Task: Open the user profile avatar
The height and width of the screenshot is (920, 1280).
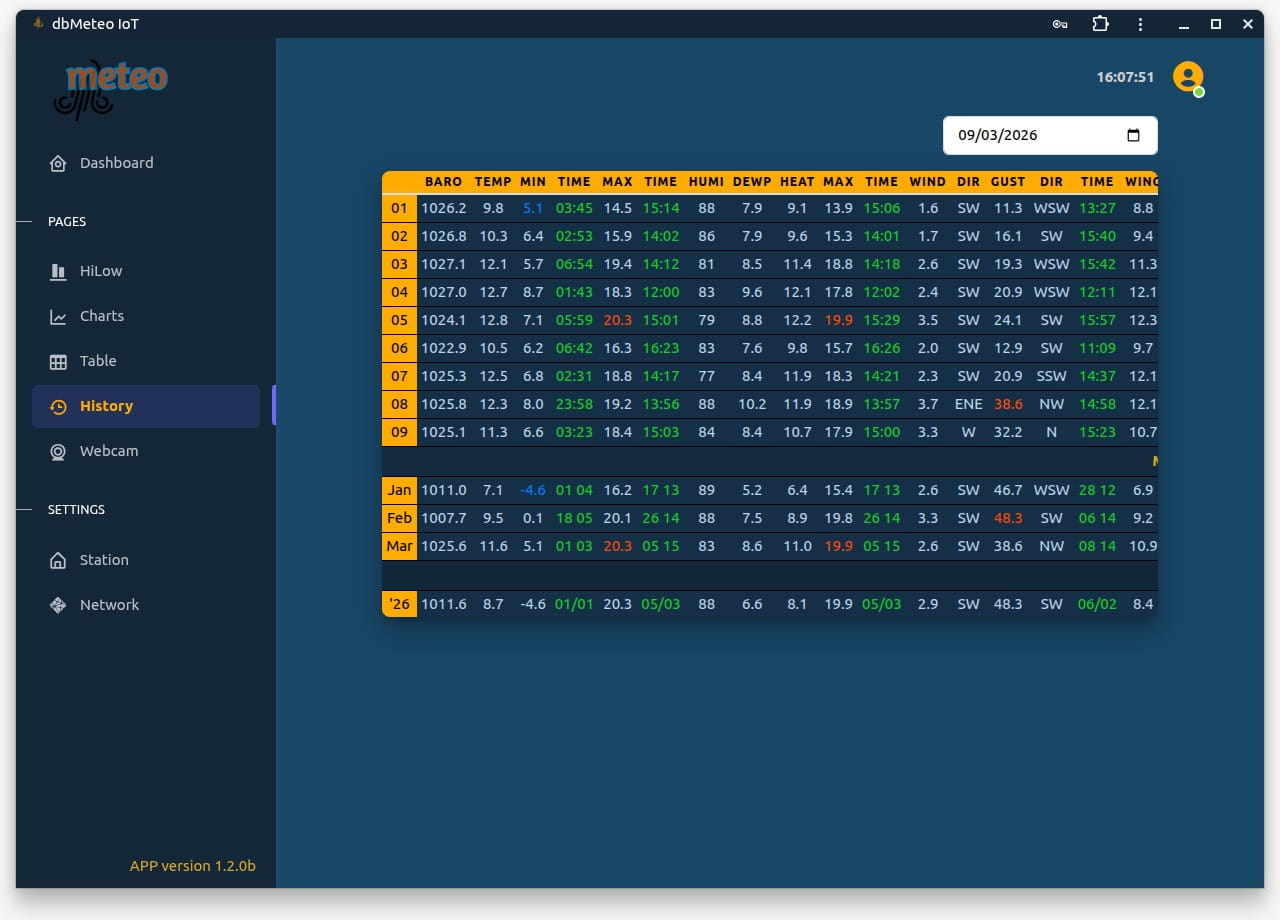Action: [1188, 77]
